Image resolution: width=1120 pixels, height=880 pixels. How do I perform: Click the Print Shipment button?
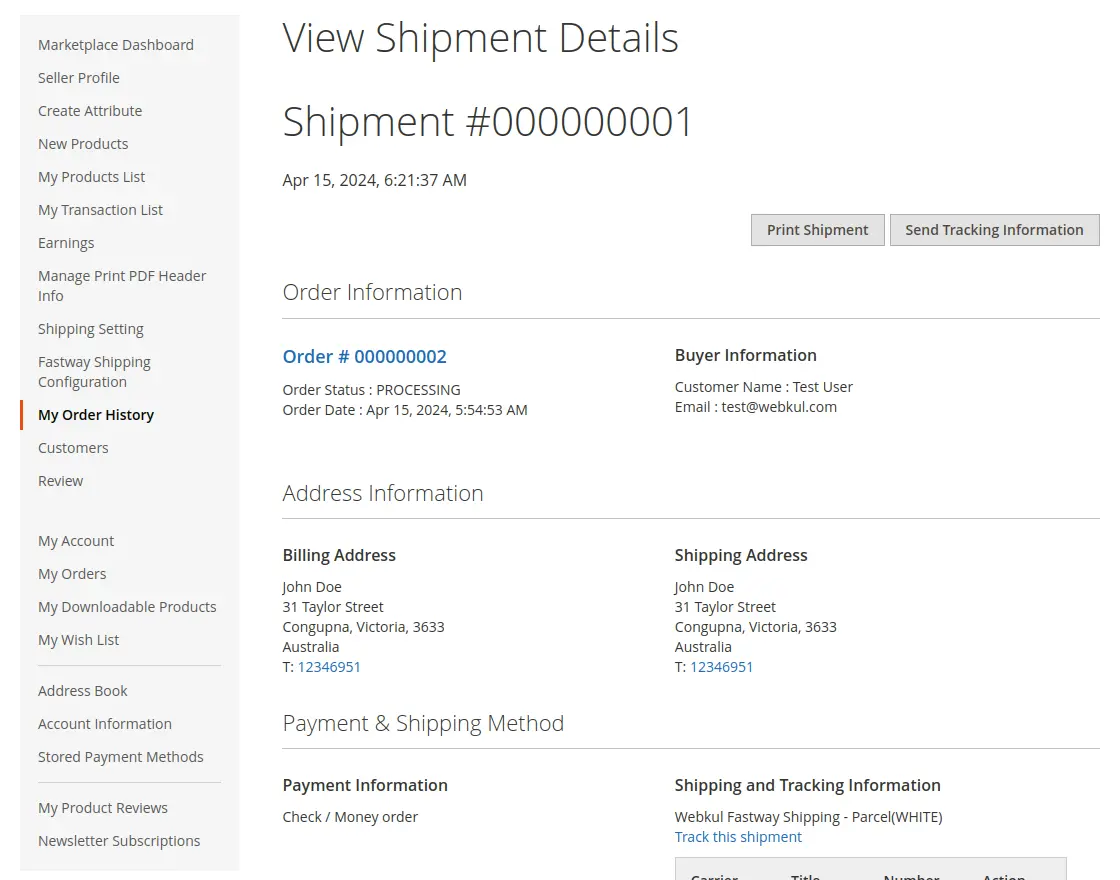(x=817, y=229)
